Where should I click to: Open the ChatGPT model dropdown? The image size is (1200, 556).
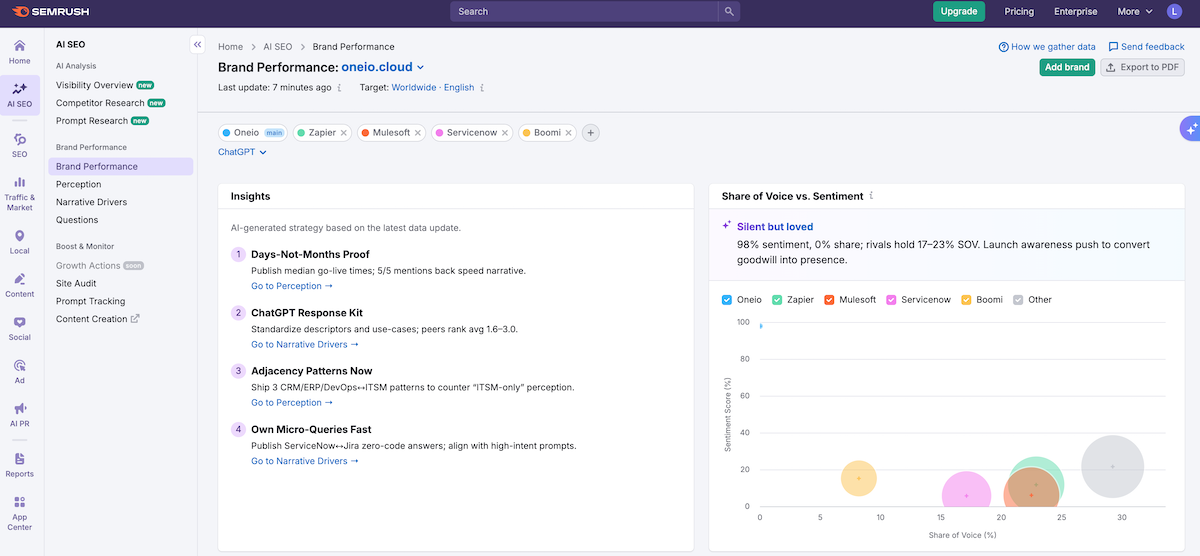coord(242,152)
